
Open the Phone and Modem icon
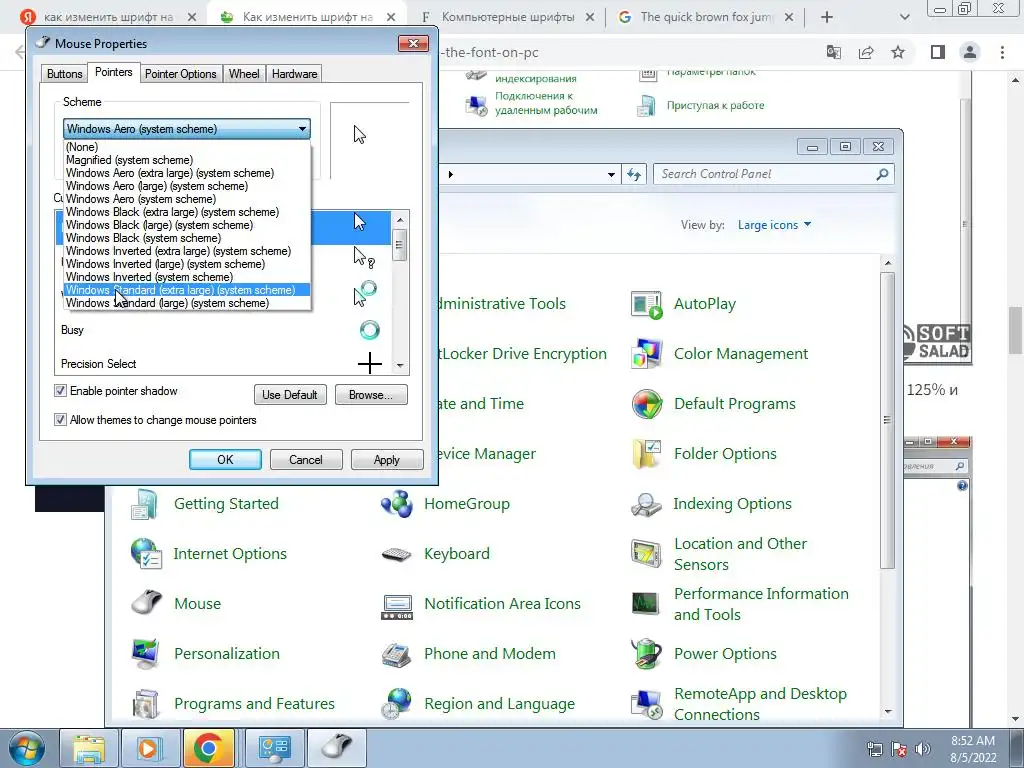coord(396,654)
